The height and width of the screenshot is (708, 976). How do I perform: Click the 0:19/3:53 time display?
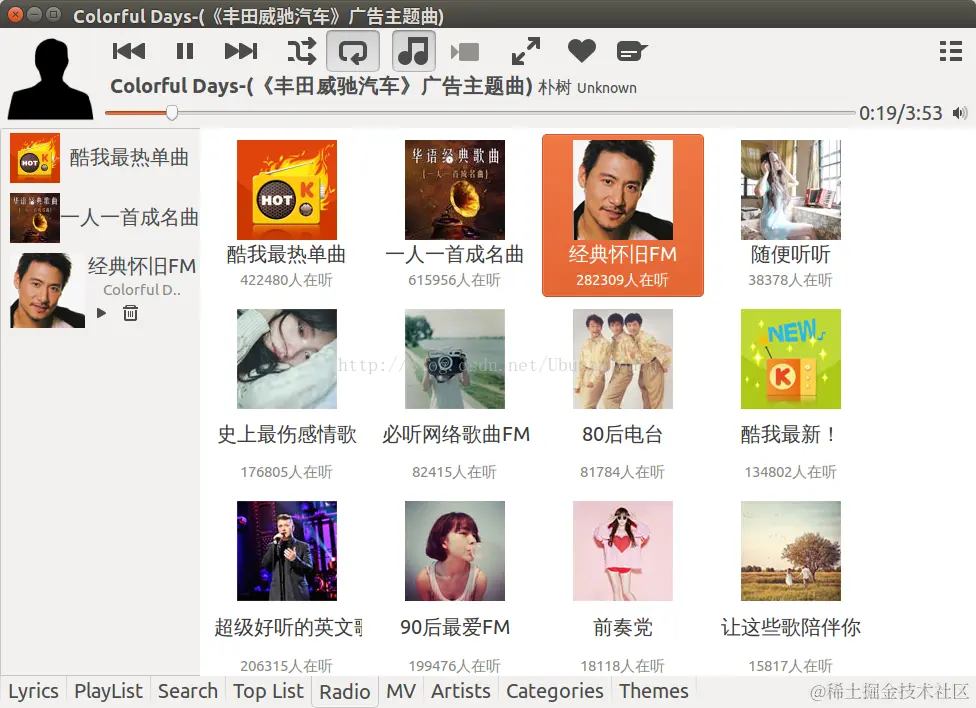[x=901, y=113]
